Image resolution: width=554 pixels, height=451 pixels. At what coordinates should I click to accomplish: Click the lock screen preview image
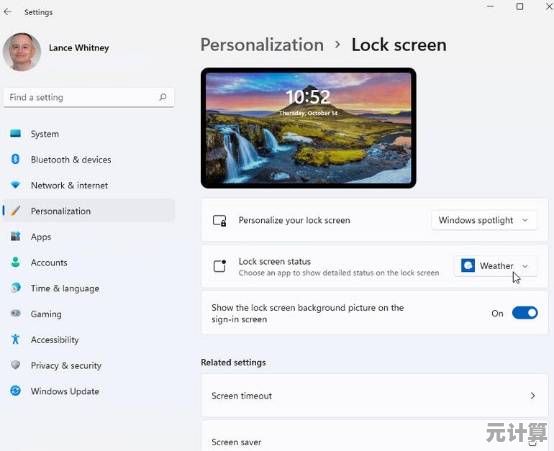[308, 128]
